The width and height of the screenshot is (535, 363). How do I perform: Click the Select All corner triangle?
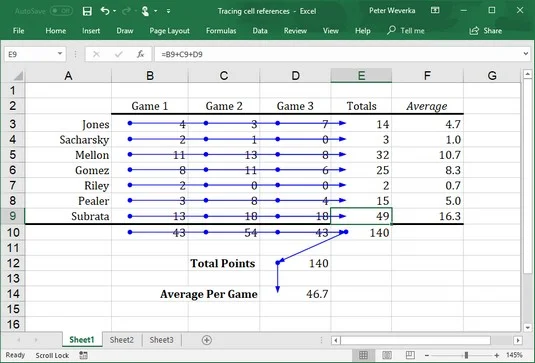tap(18, 75)
